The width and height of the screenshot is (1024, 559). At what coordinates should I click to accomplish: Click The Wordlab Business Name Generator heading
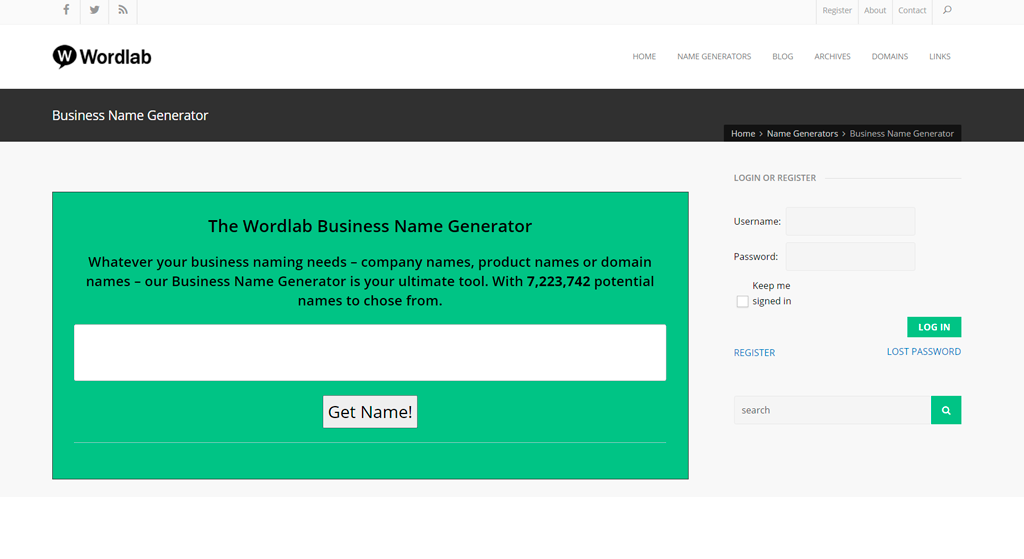pyautogui.click(x=370, y=226)
